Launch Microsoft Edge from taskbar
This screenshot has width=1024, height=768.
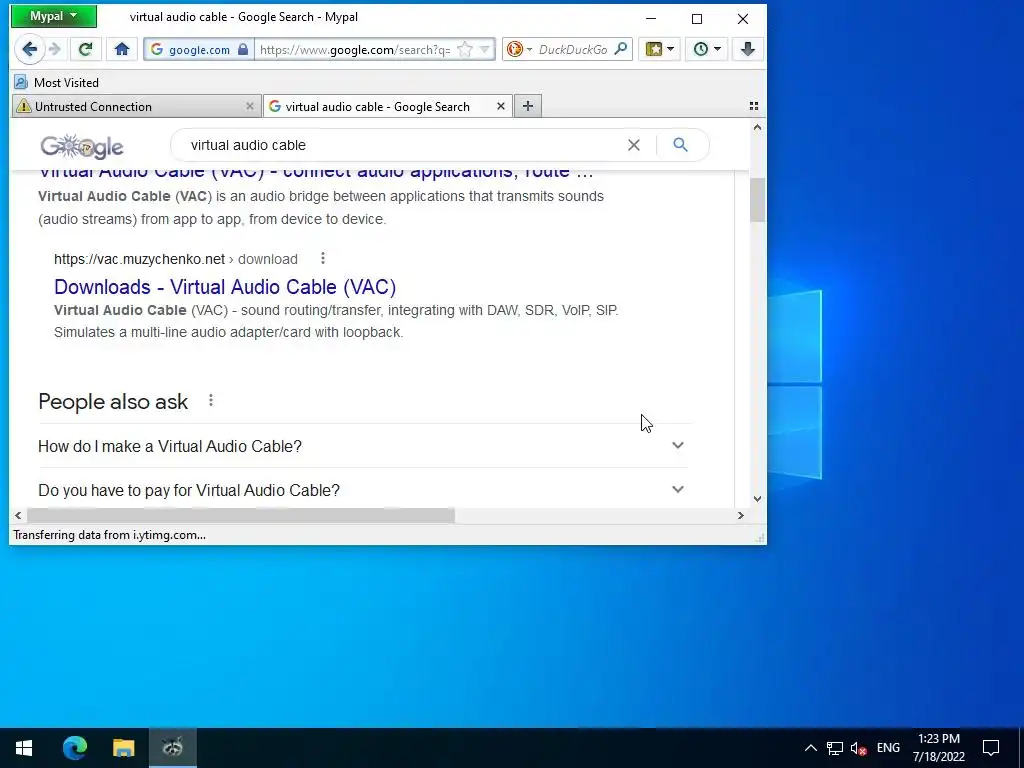(74, 747)
